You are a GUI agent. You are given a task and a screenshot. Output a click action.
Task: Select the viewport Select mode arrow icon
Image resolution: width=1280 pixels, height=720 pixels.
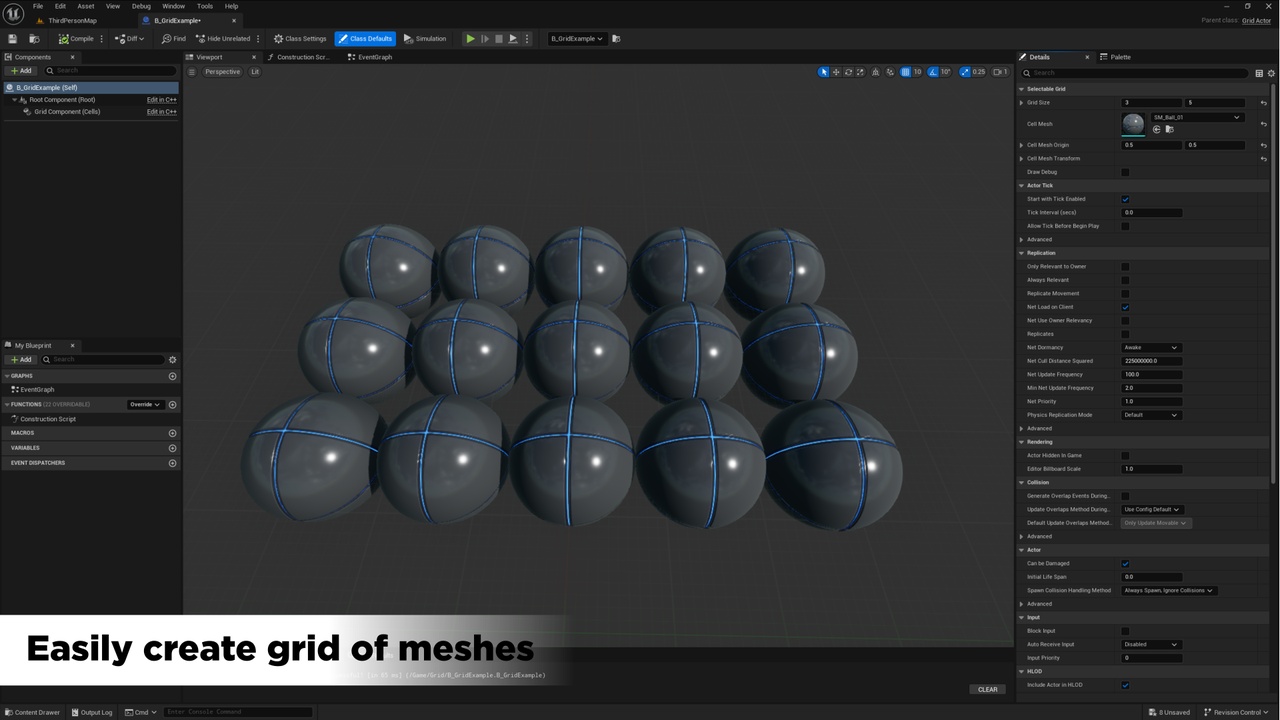[x=824, y=72]
